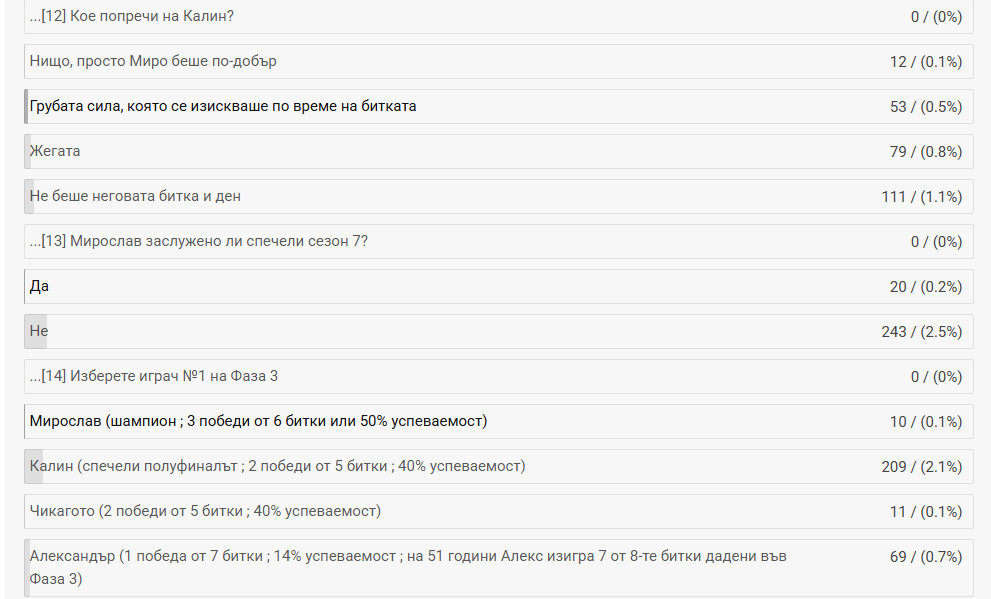Select answer "Нищо, просто Миро беше по-добър"

(x=153, y=61)
